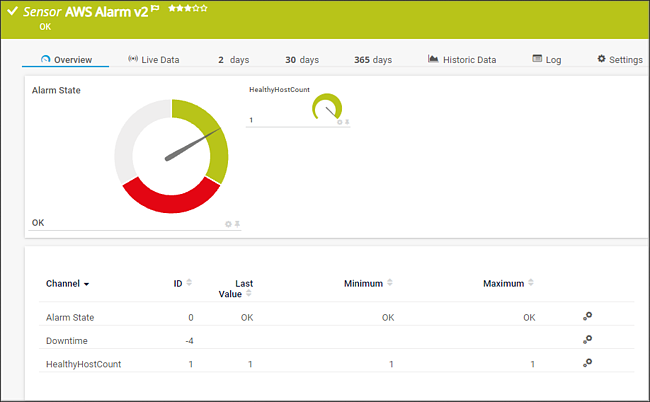Open the 365 days graph tab
This screenshot has width=650, height=402.
[x=373, y=60]
